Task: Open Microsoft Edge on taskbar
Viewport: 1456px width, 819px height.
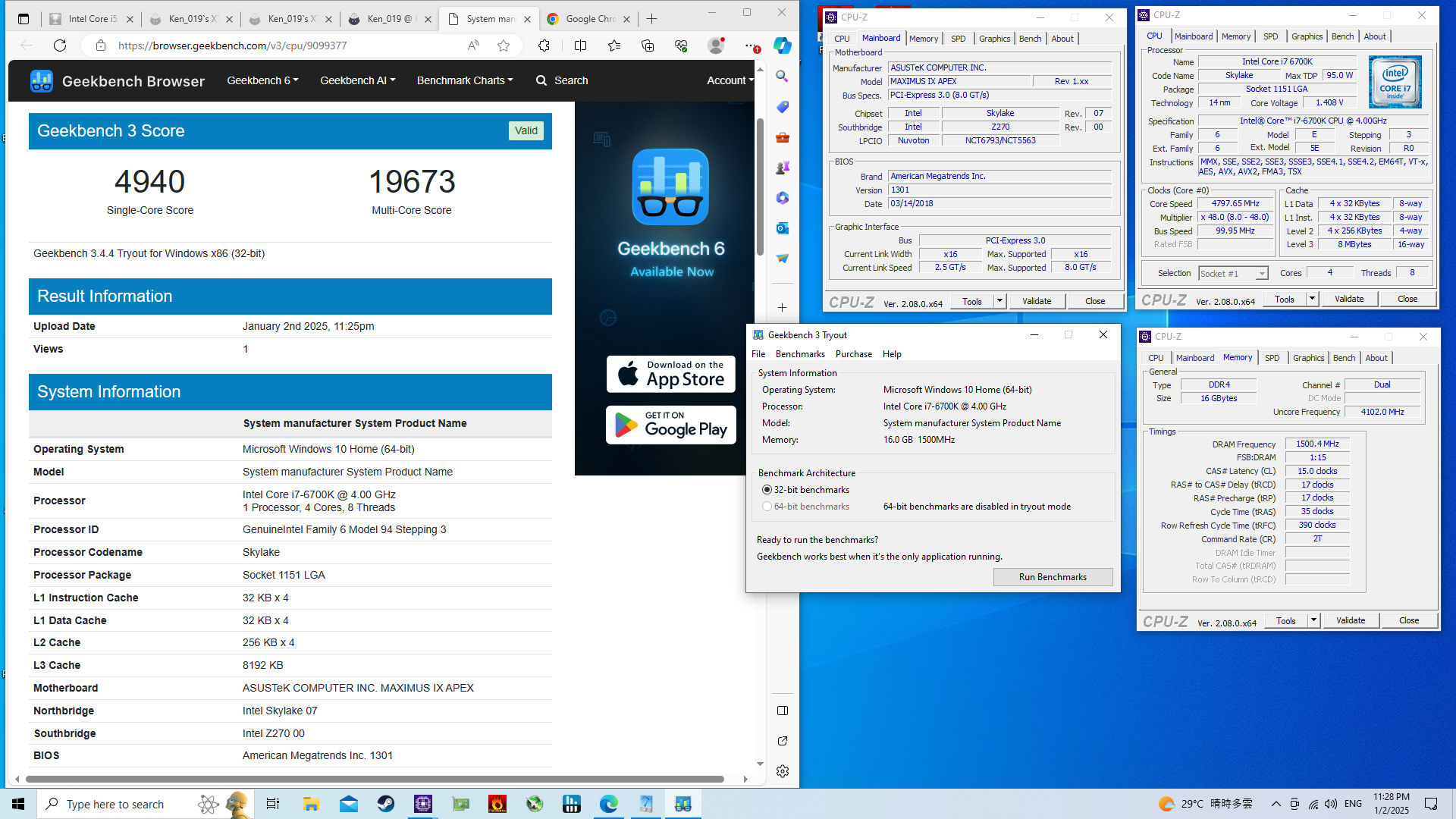Action: (609, 804)
